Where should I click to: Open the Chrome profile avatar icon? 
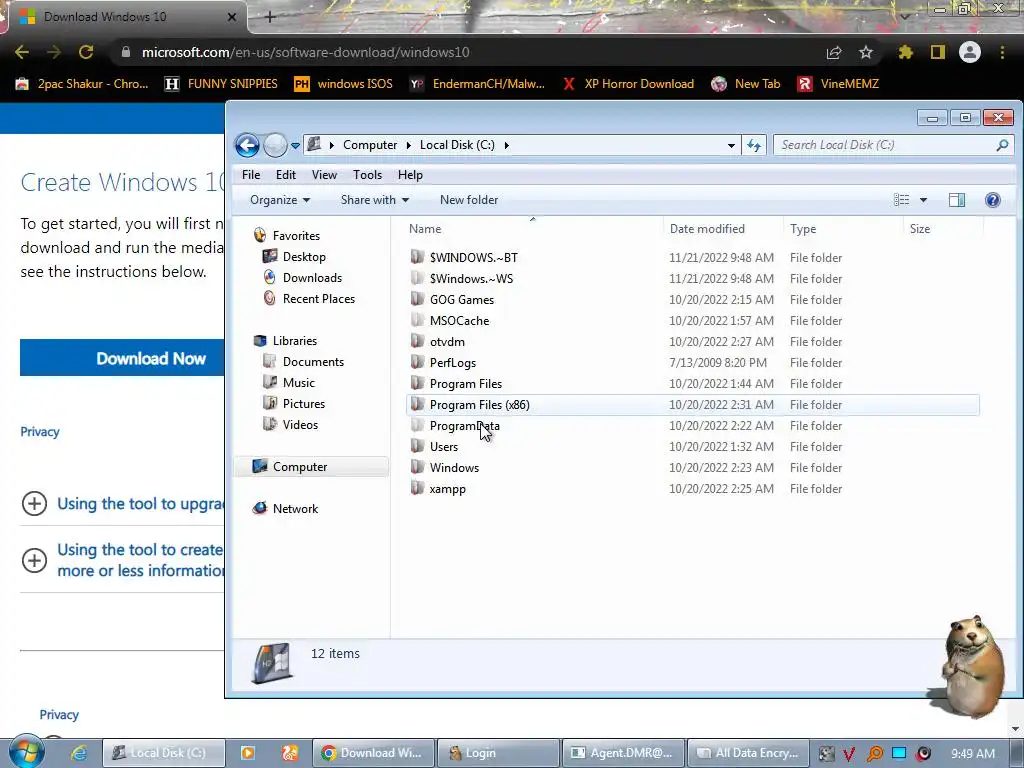[970, 52]
